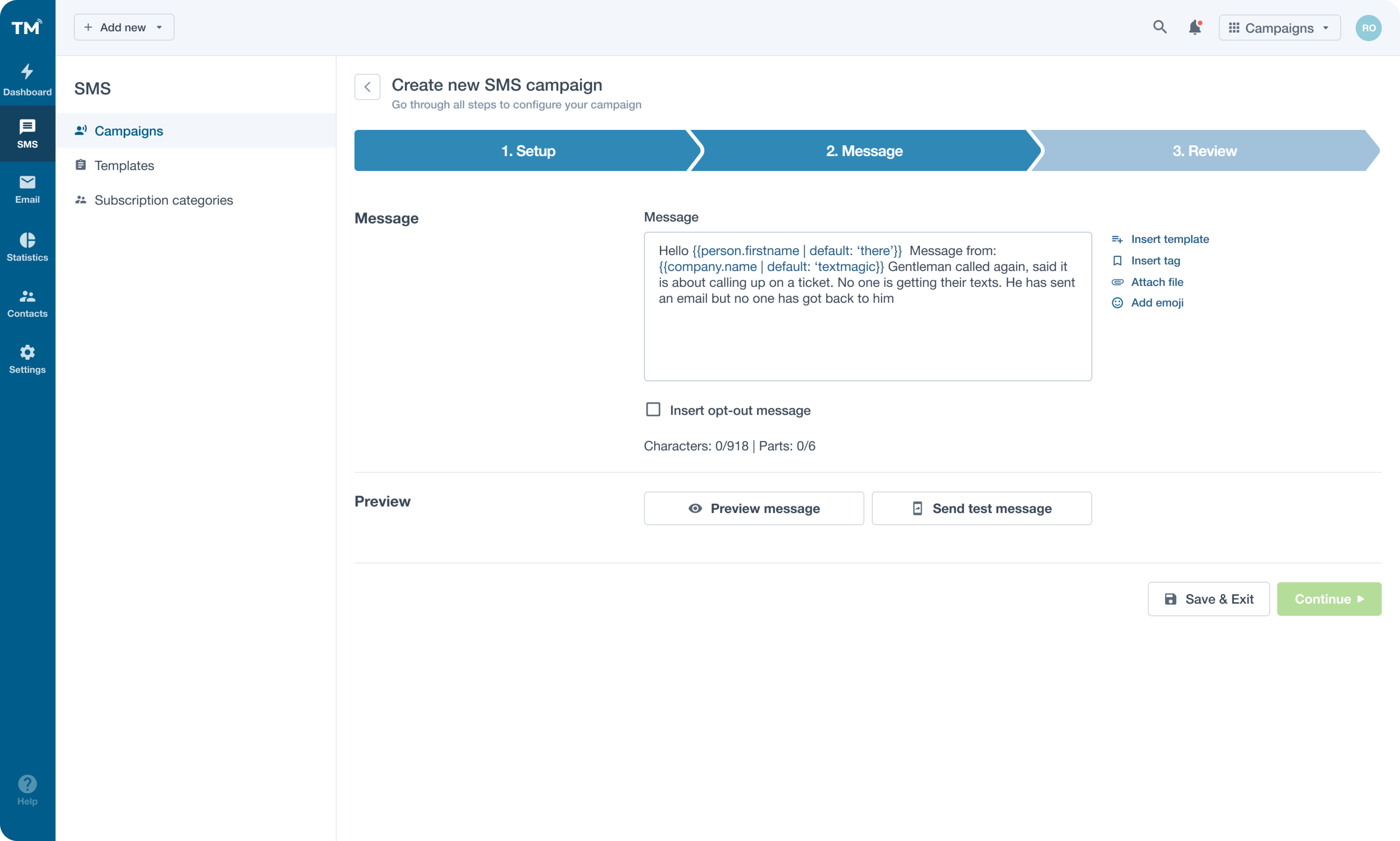The height and width of the screenshot is (841, 1400).
Task: Open the apps grid selector
Action: point(1235,27)
